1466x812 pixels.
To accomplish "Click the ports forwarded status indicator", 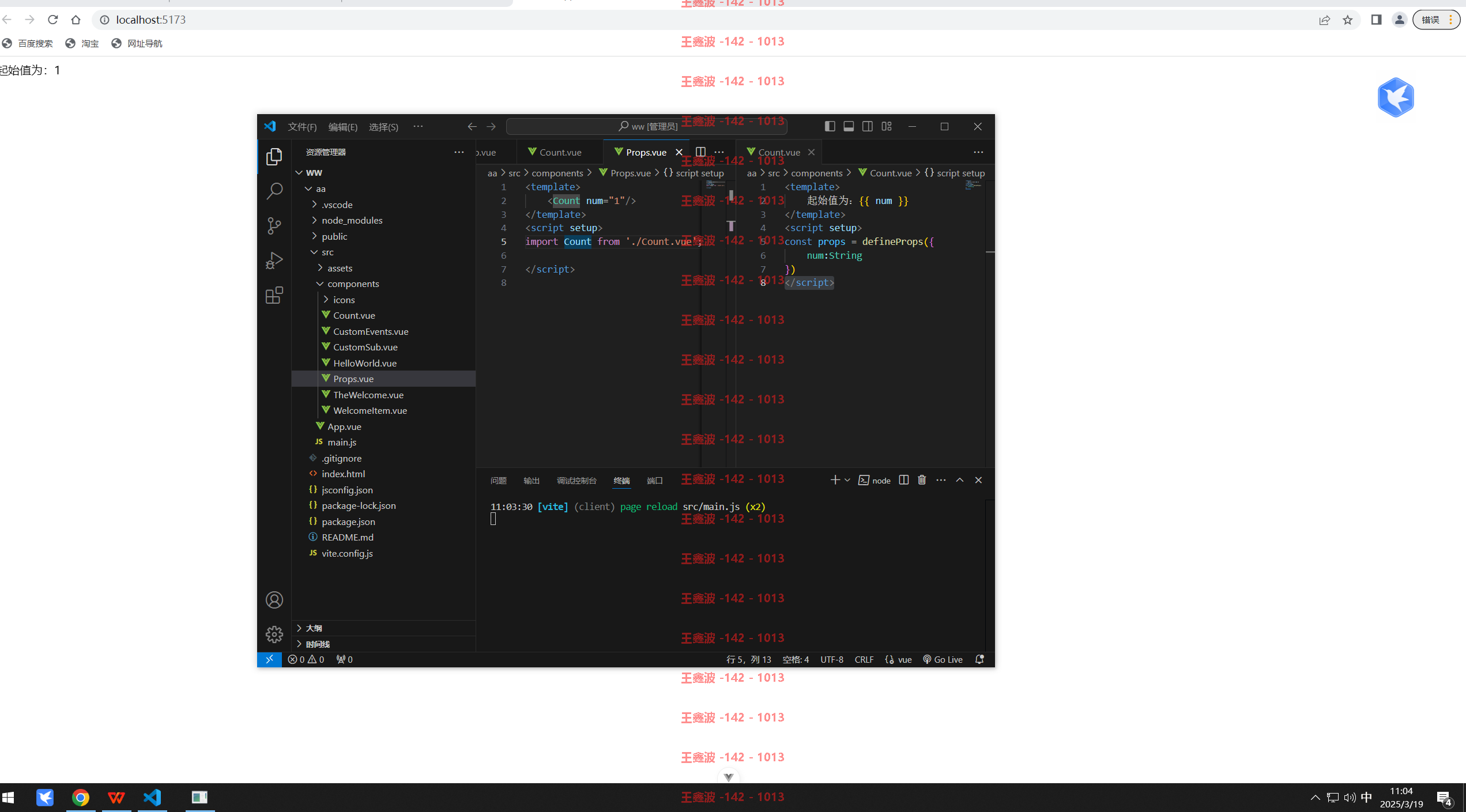I will [344, 659].
